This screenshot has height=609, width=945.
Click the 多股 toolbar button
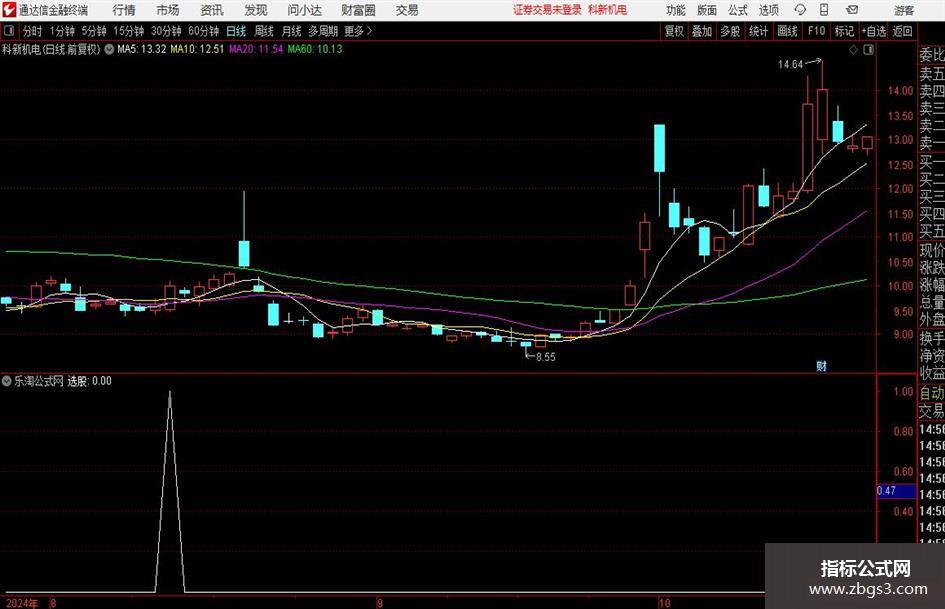pos(730,31)
